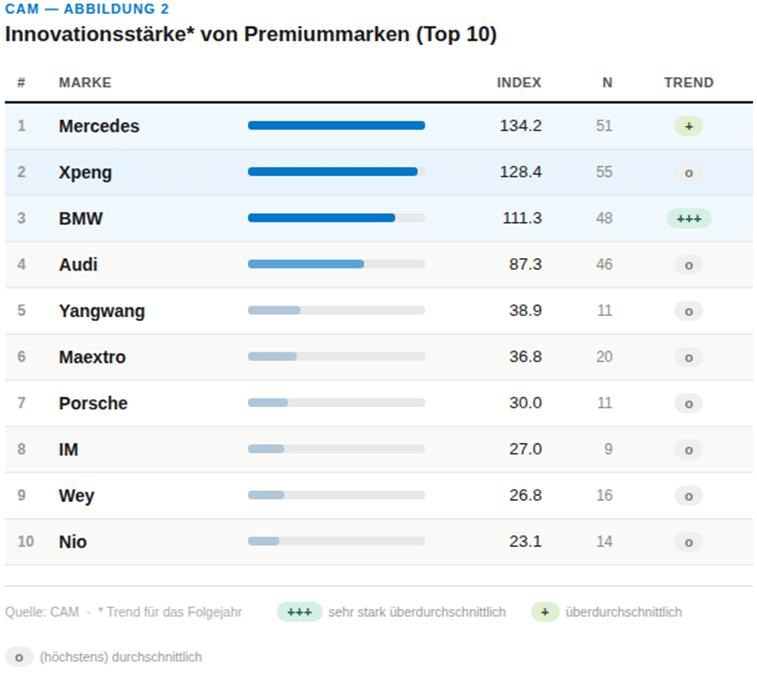
Task: Click the Porsche brand name
Action: 93,403
